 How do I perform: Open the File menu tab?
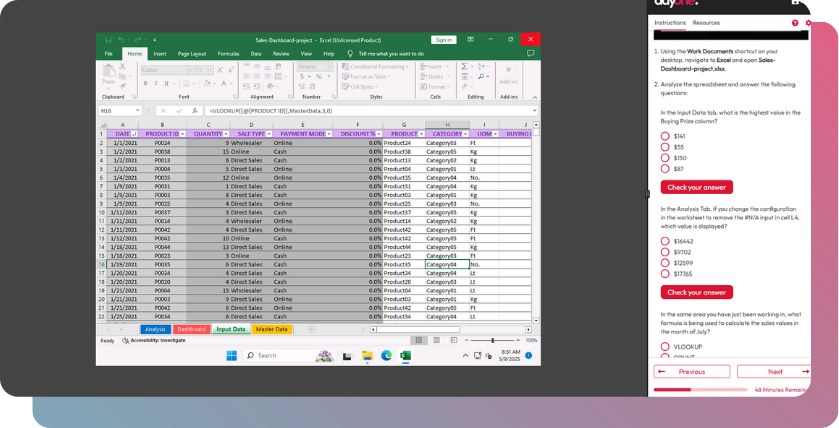click(x=109, y=54)
